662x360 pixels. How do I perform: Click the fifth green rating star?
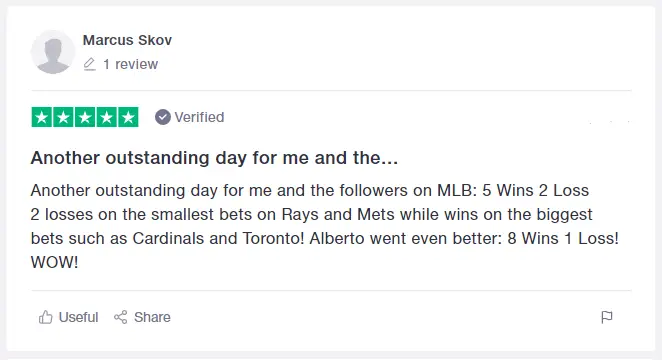coord(128,117)
